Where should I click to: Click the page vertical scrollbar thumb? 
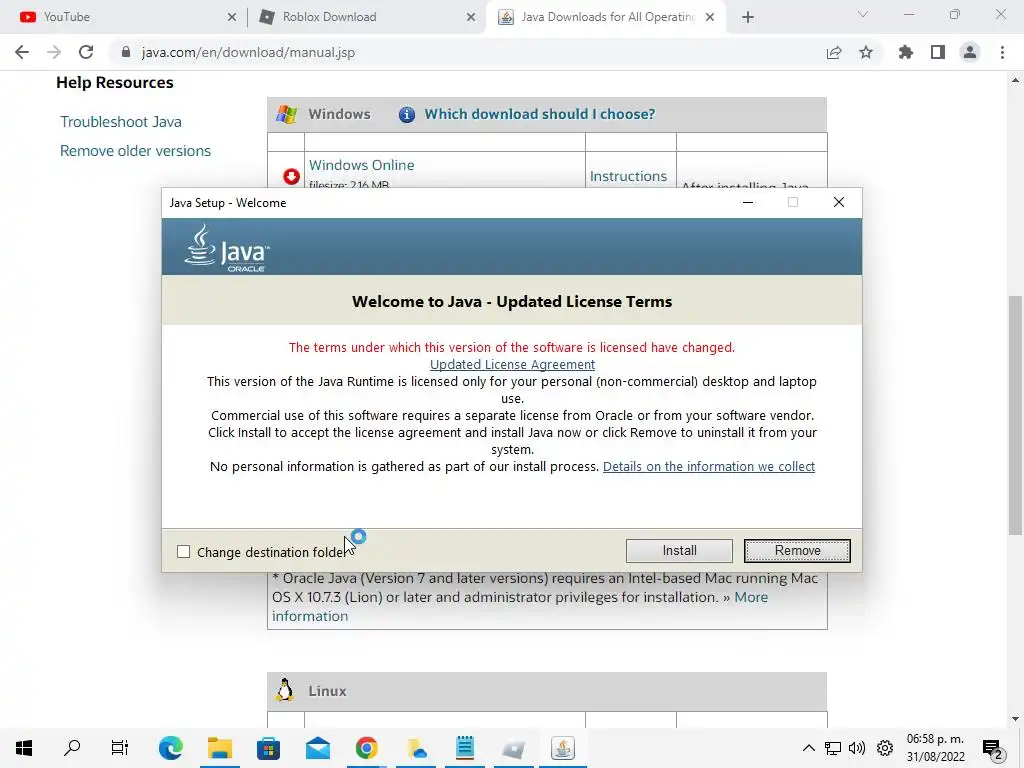[1015, 415]
